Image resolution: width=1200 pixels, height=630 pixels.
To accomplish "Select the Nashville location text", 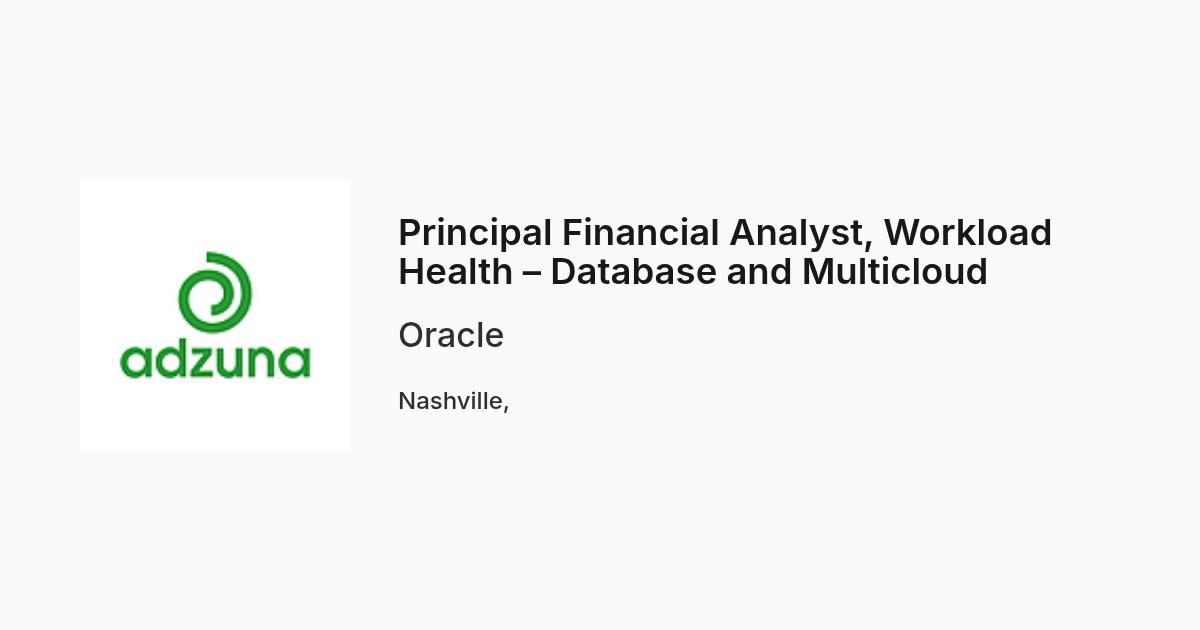I will pos(454,401).
